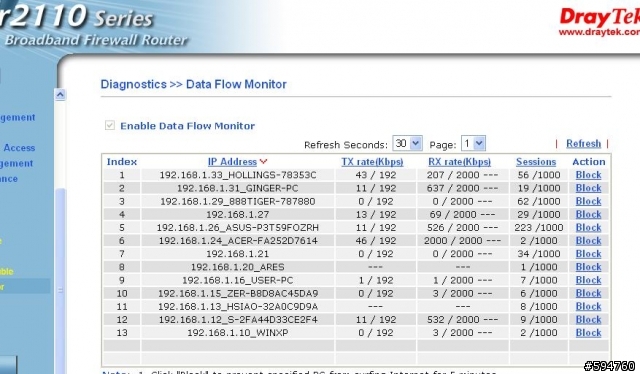
Task: Click the 223 /1000 sessions value
Action: [x=539, y=227]
